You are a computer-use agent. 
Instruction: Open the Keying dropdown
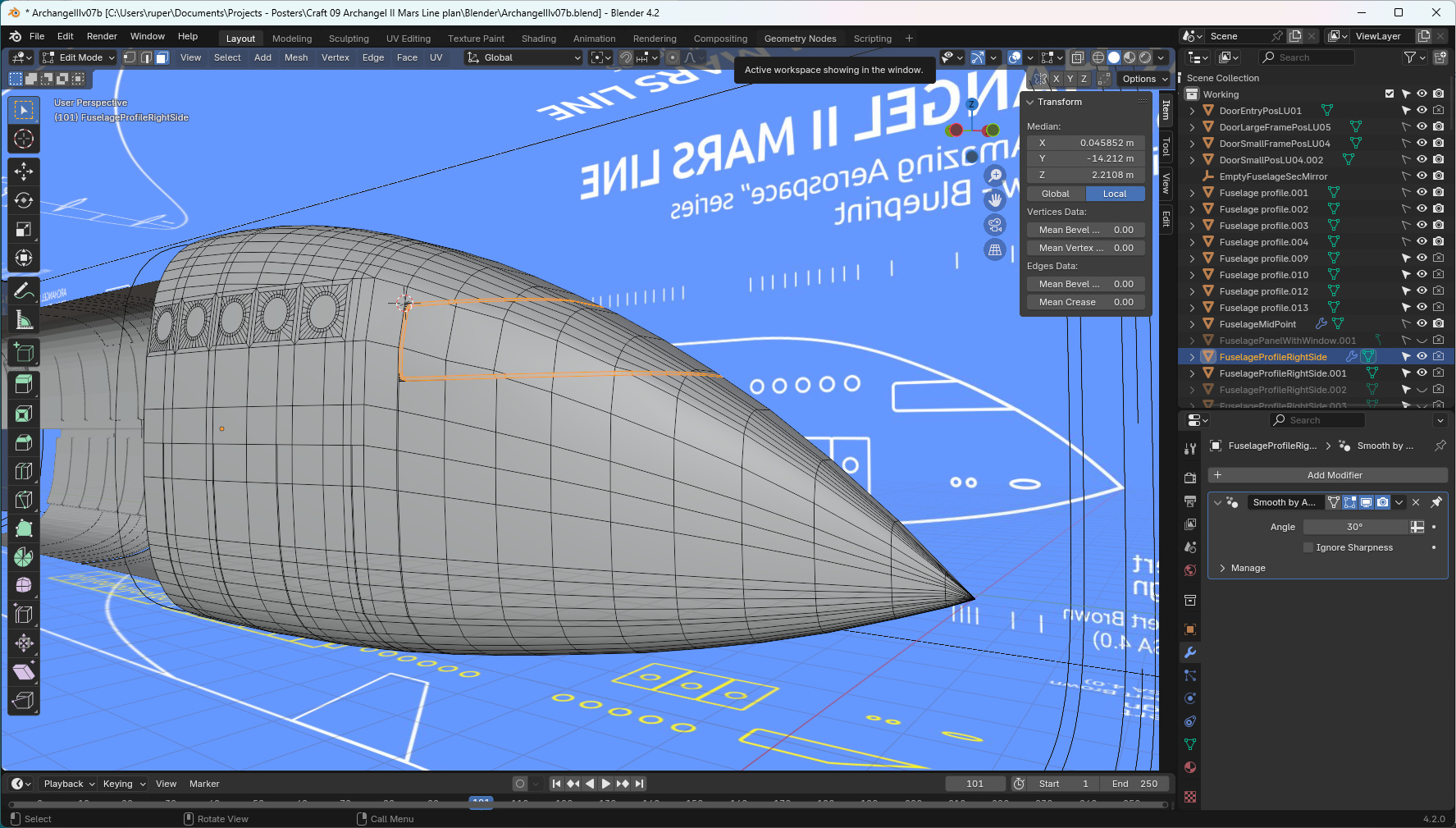(x=124, y=784)
